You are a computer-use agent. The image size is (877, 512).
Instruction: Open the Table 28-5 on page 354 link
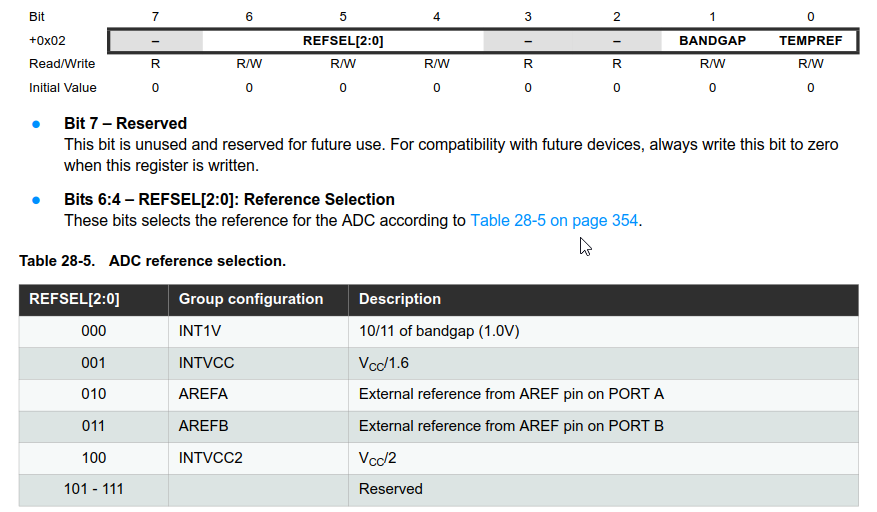point(554,220)
